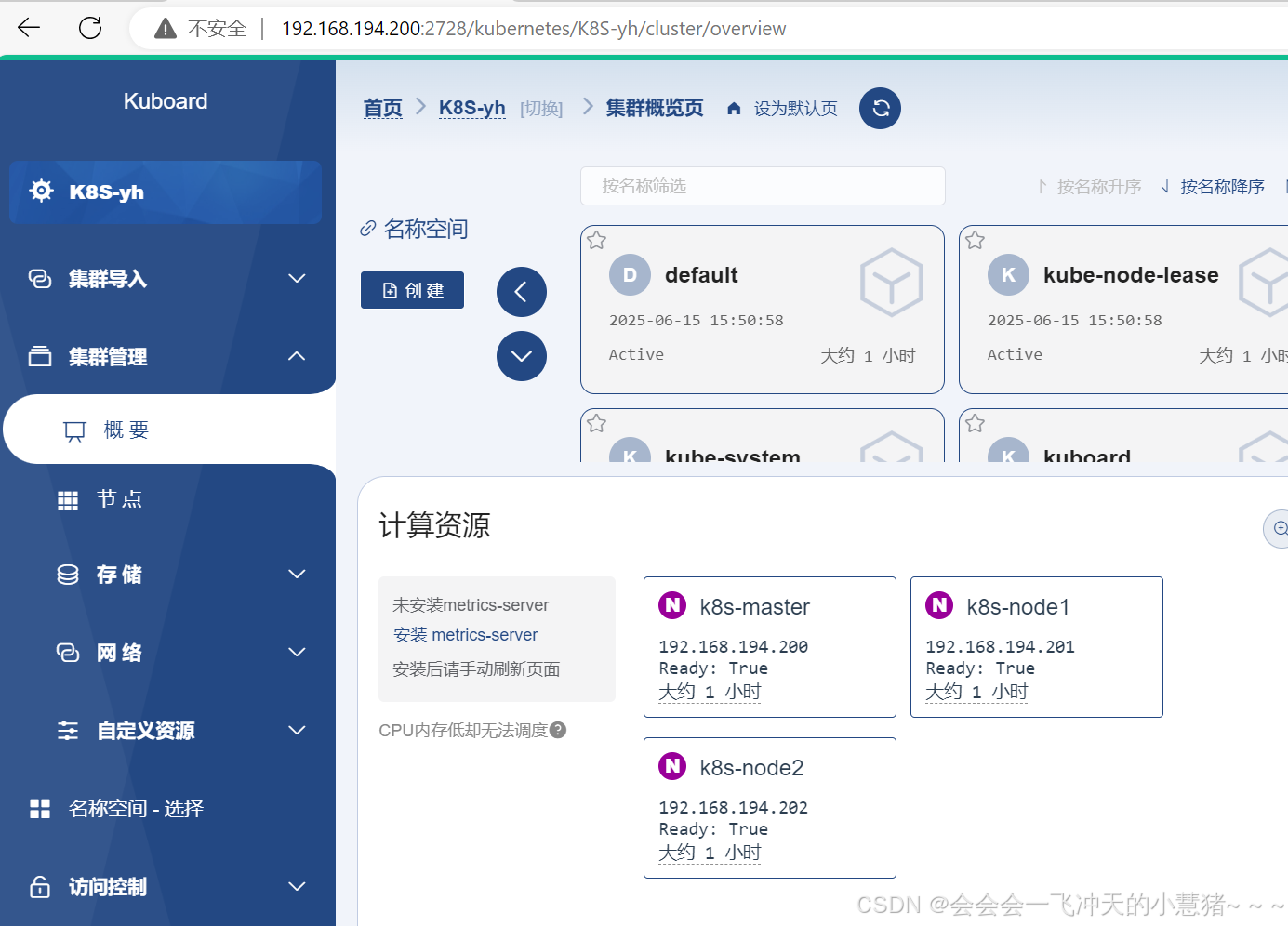This screenshot has width=1288, height=926.
Task: Click the round refresh button in header
Action: pyautogui.click(x=881, y=109)
